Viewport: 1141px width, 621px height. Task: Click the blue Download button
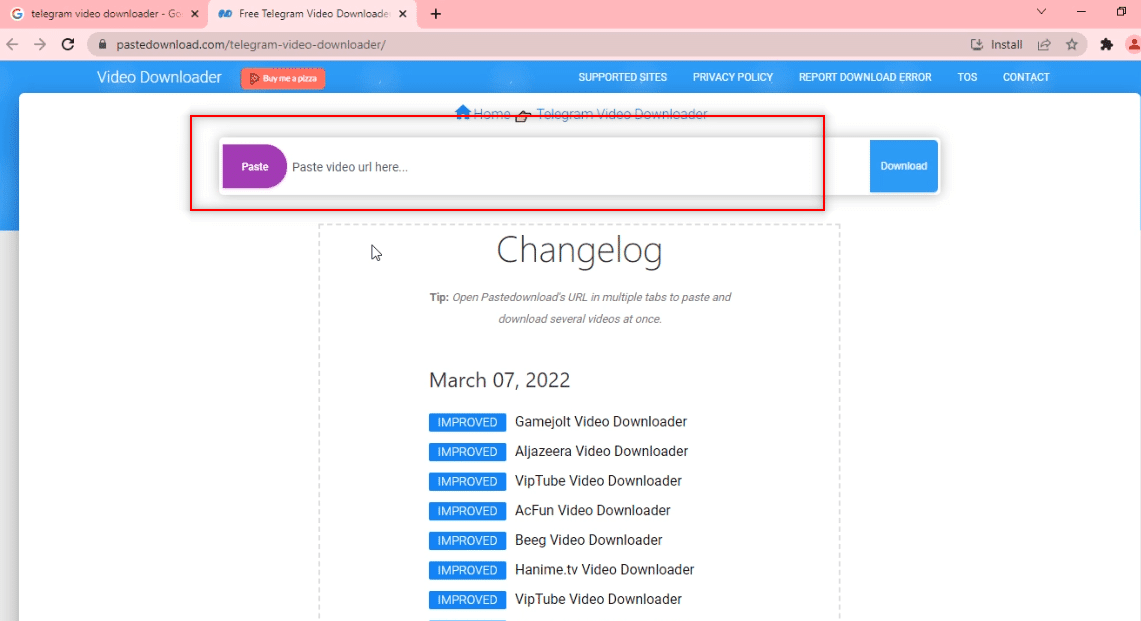pos(903,166)
